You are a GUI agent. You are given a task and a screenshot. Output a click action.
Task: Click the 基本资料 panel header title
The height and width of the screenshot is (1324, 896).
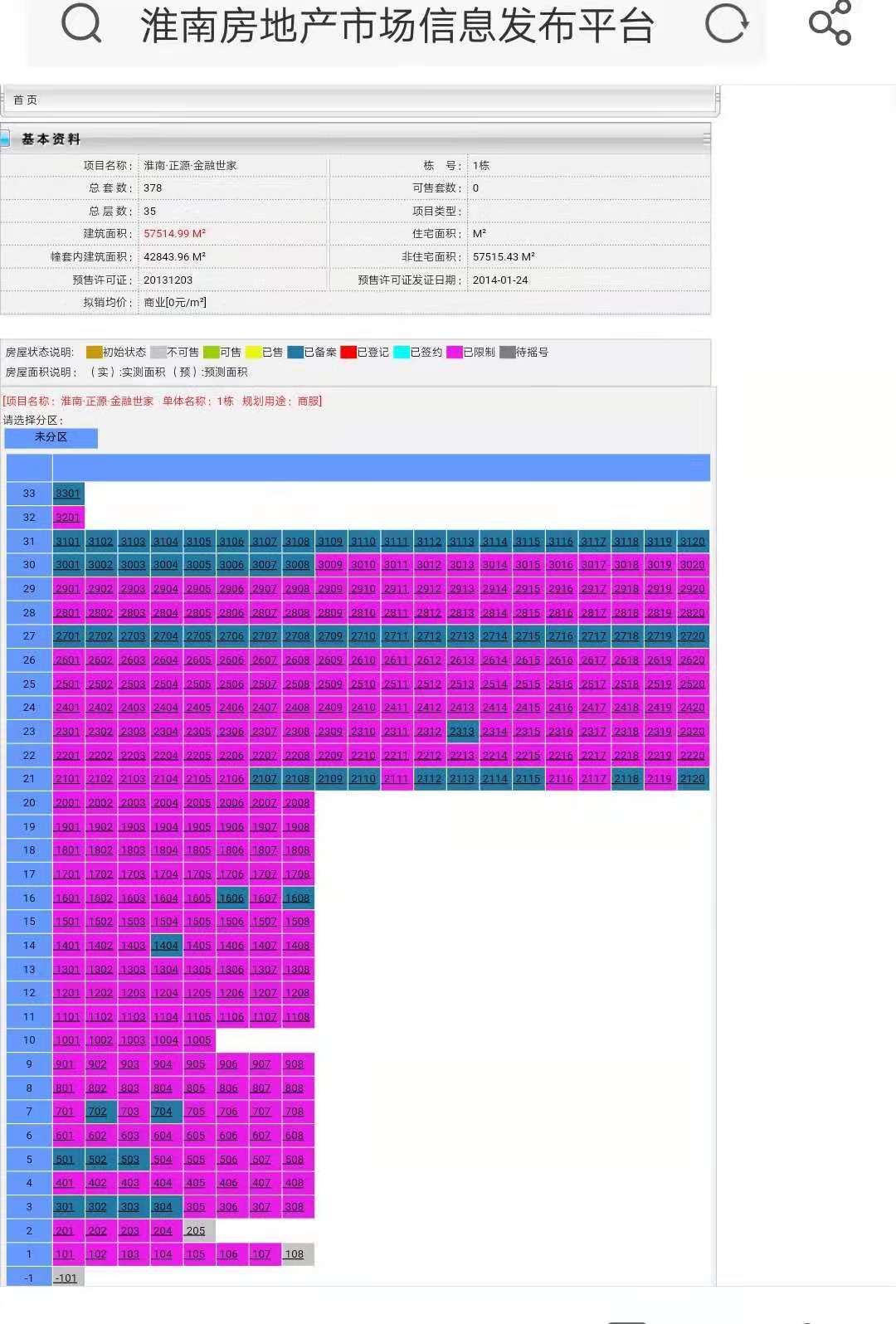(x=51, y=139)
